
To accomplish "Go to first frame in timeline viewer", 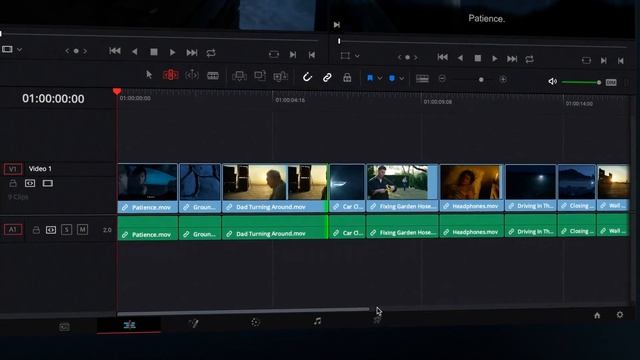I will [x=442, y=58].
